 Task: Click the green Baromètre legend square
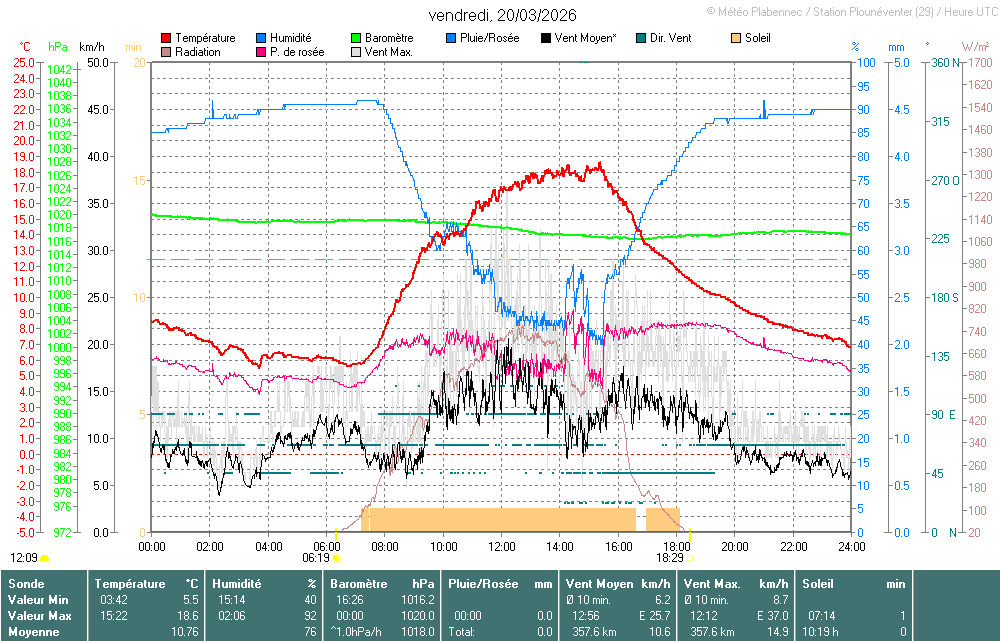[x=356, y=38]
